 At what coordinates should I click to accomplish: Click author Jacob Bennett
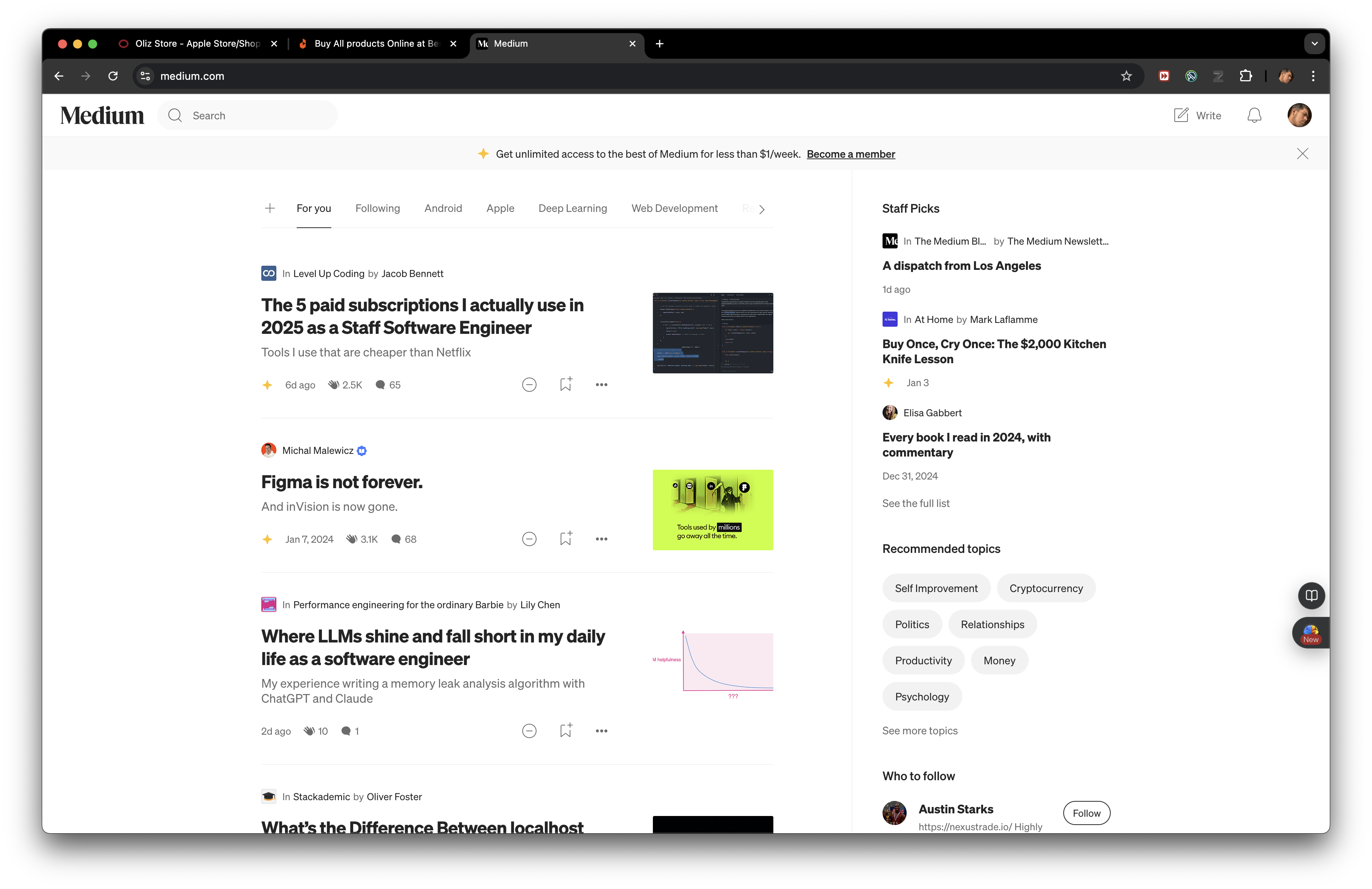[x=412, y=274]
